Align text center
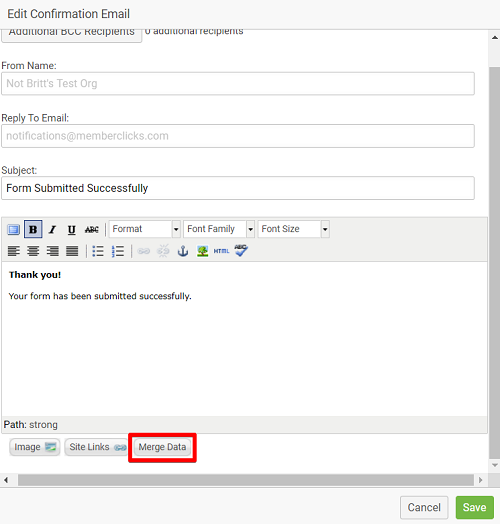 33,251
